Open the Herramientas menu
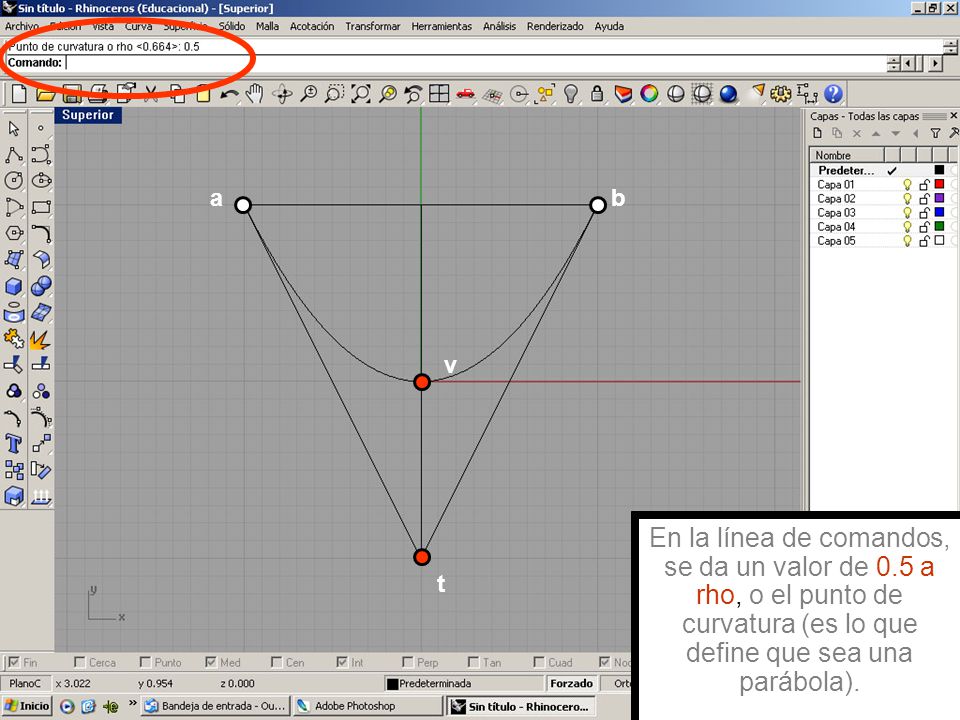Image resolution: width=960 pixels, height=720 pixels. 441,26
